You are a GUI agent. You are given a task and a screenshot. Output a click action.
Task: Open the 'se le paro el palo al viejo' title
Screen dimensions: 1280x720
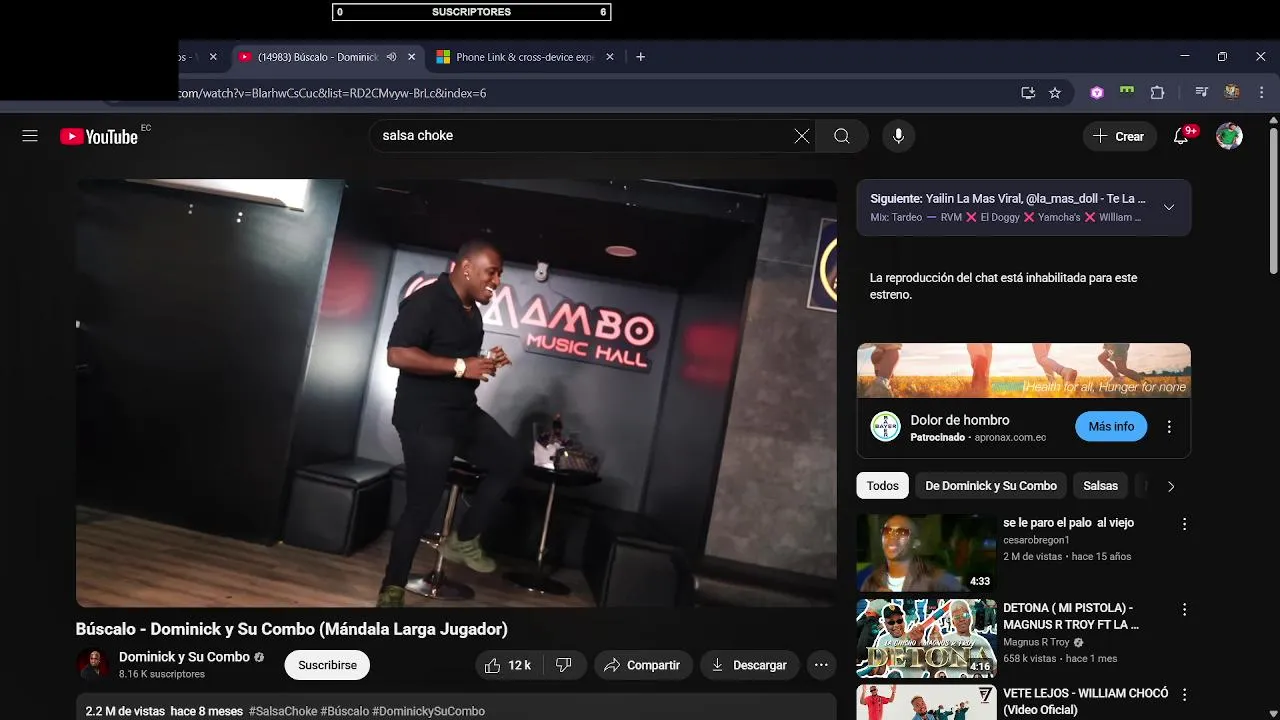[x=1068, y=523]
